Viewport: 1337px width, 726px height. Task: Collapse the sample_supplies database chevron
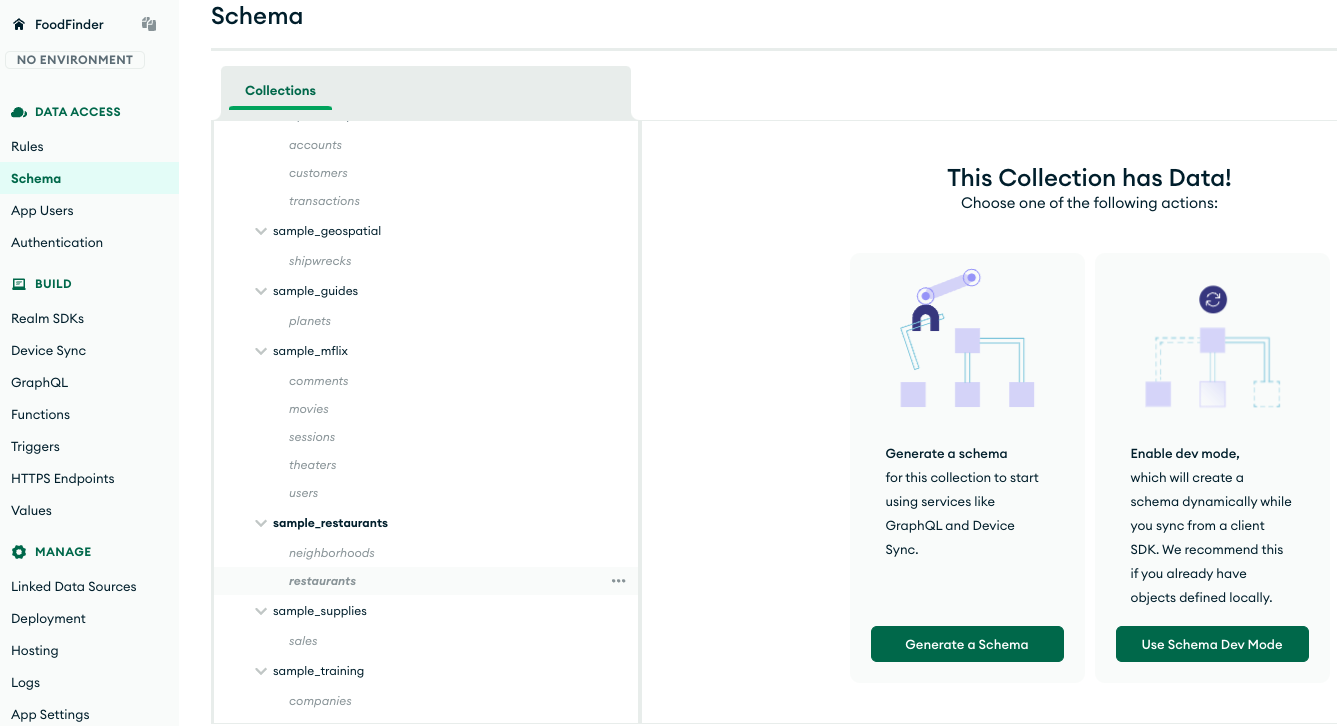261,611
